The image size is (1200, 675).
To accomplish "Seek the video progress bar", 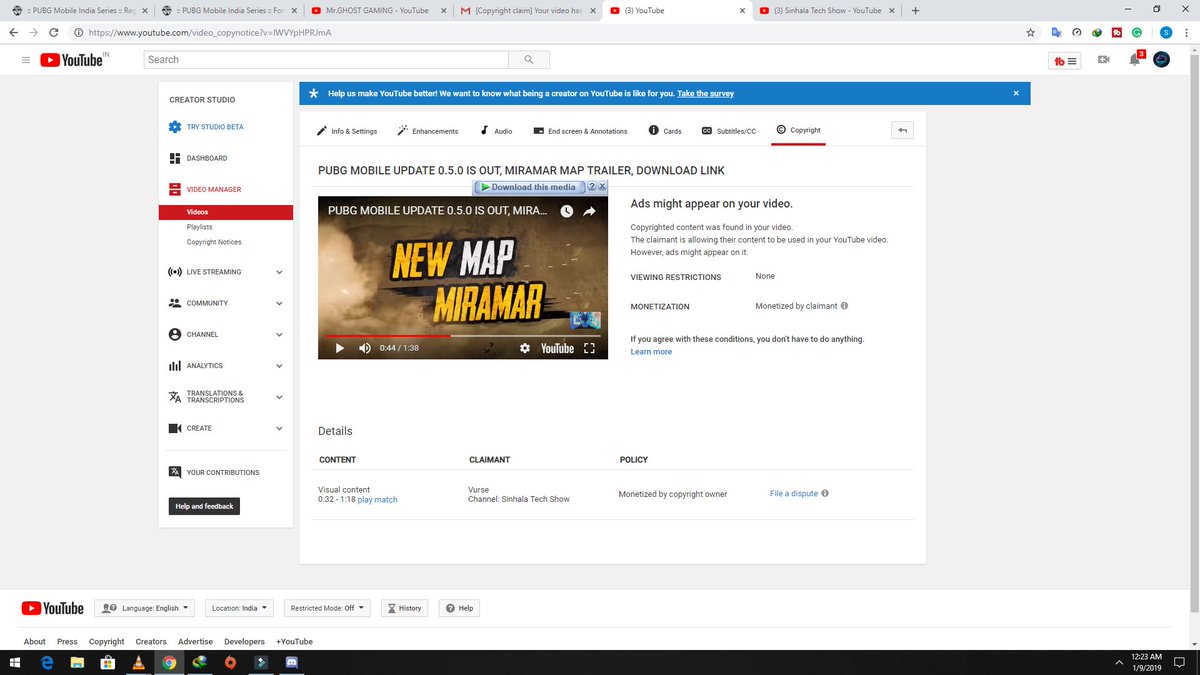I will coord(463,335).
